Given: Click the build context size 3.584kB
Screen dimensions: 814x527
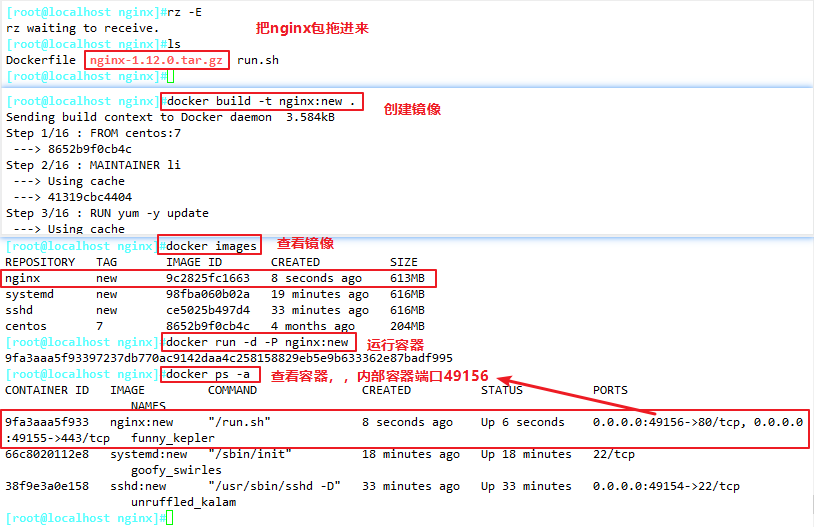Looking at the screenshot, I should tap(310, 117).
